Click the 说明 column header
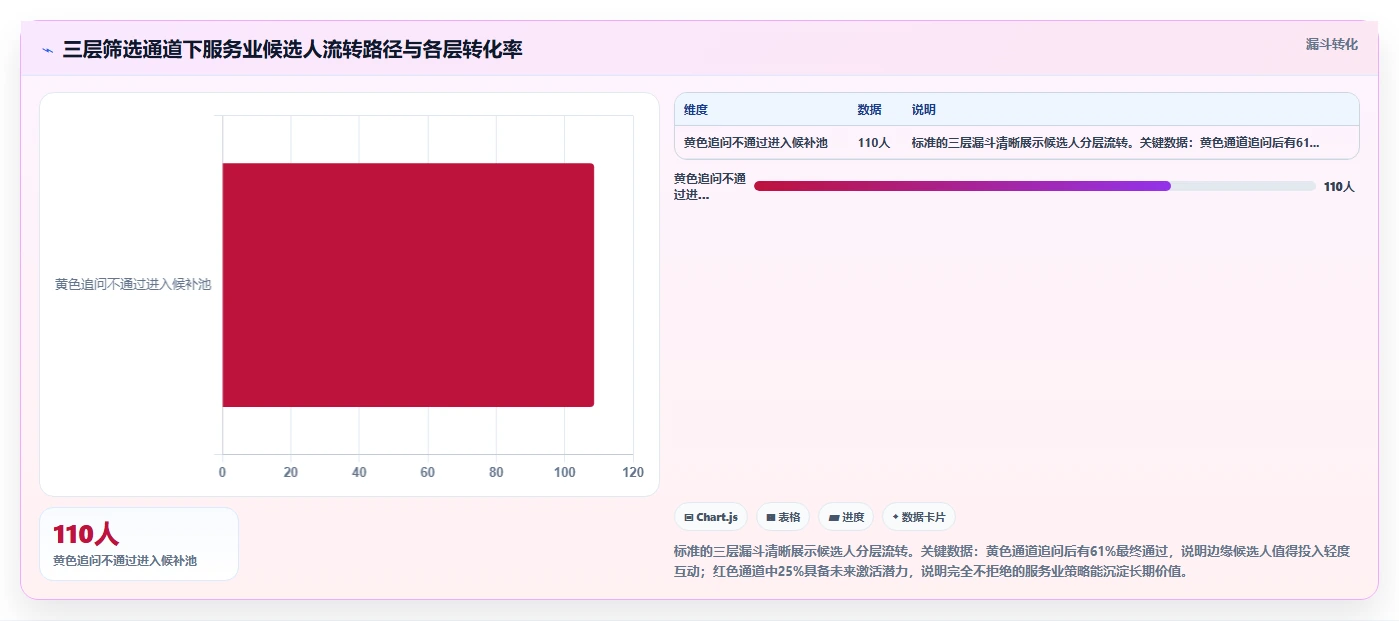Image resolution: width=1399 pixels, height=621 pixels. [x=924, y=110]
